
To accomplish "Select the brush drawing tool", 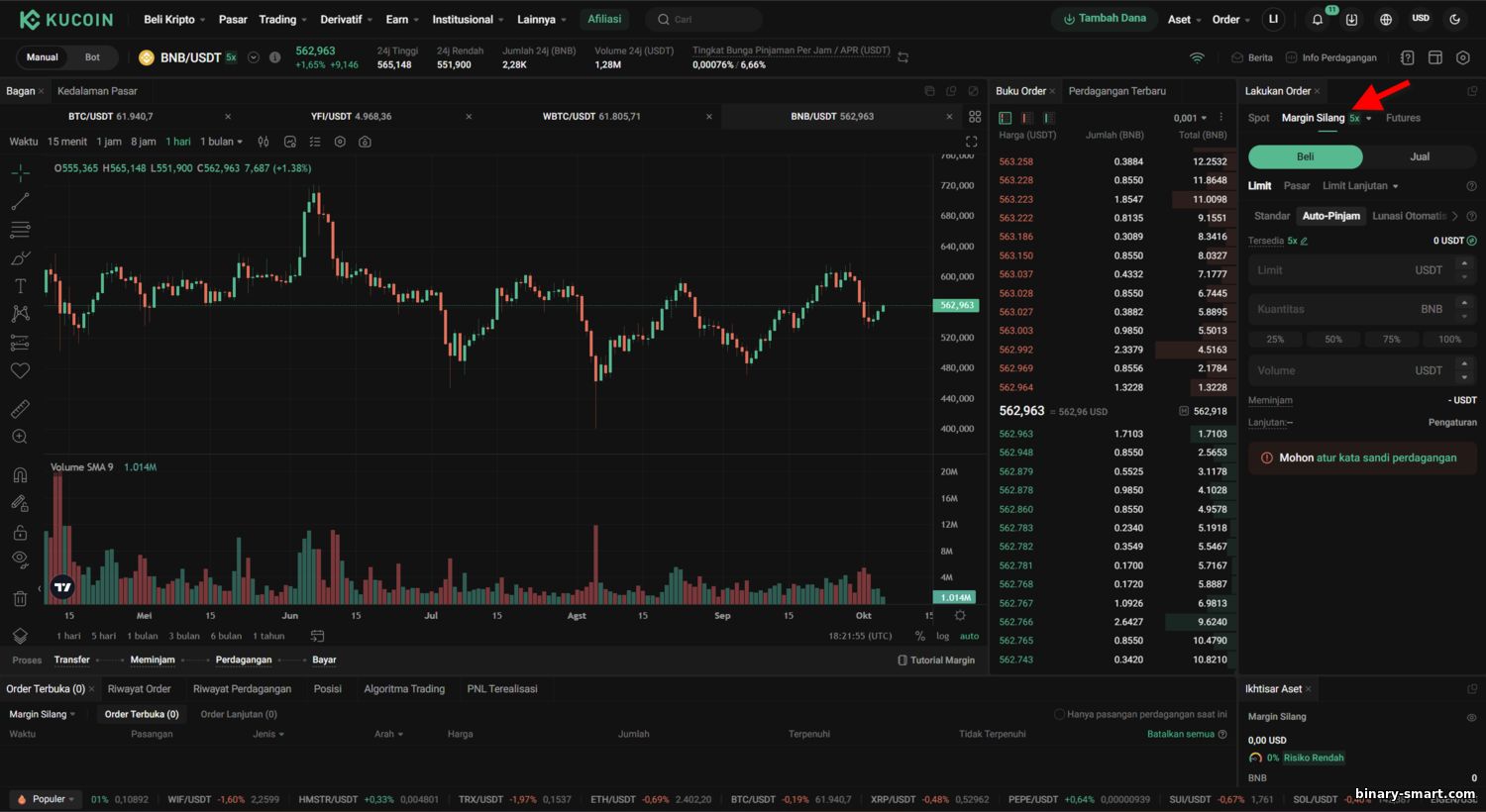I will pos(20,258).
